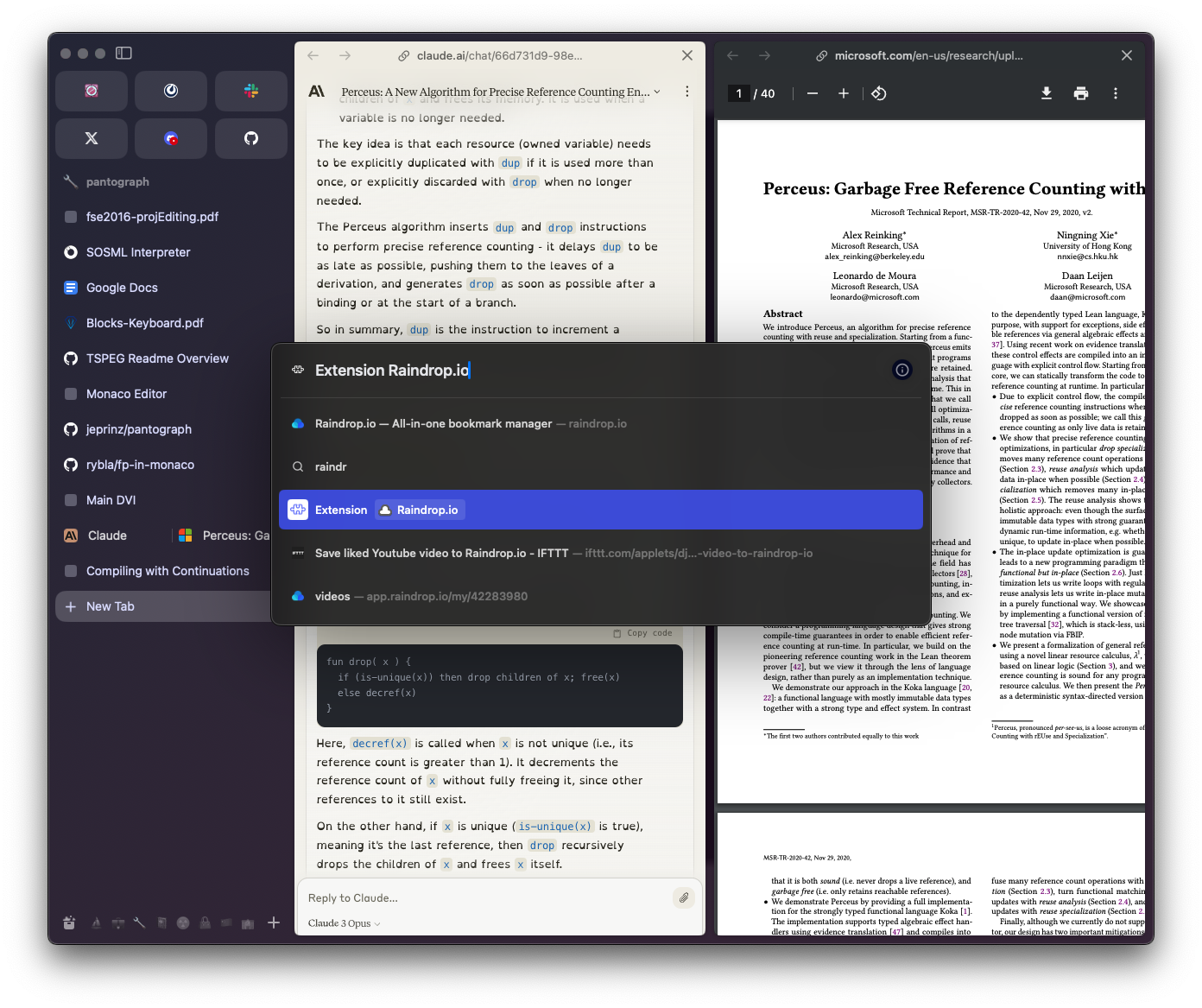Viewport: 1202px width, 1008px height.
Task: Click Copy code button above drop function
Action: coord(642,633)
